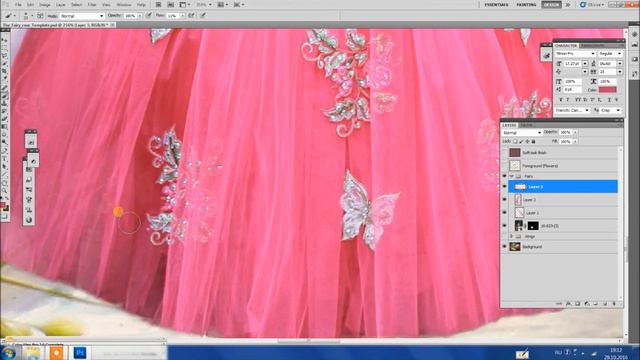Open Photoshop from the Windows taskbar

coord(80,353)
